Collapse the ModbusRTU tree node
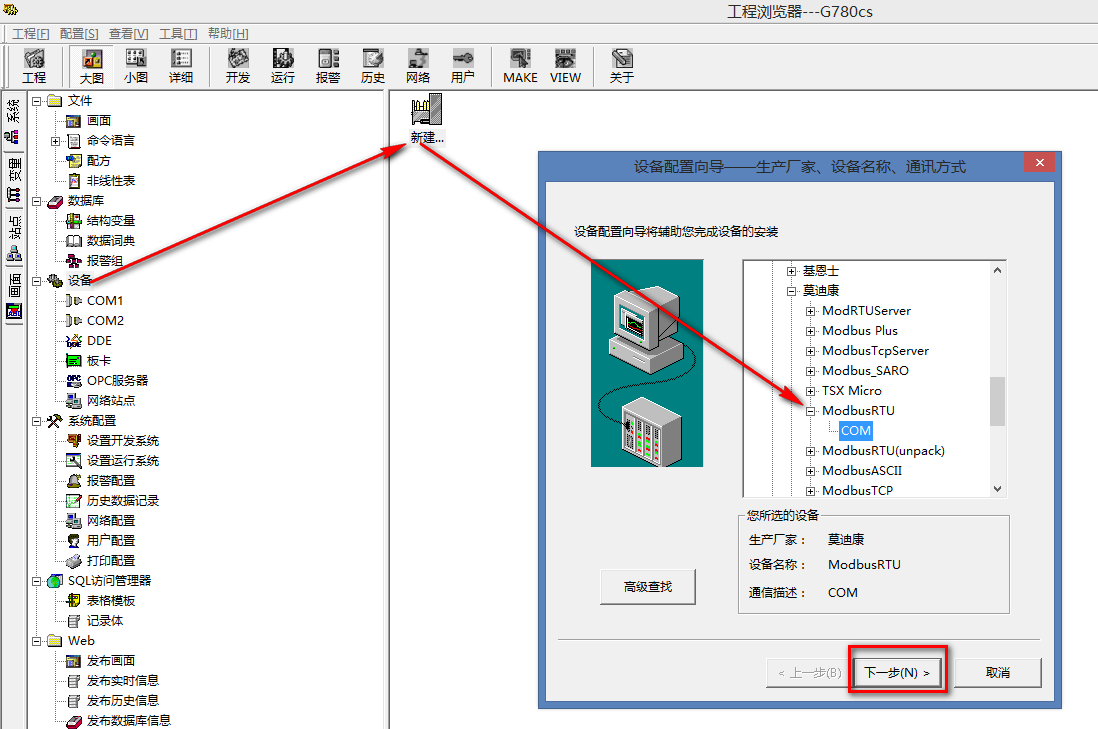The image size is (1098, 729). pos(811,411)
